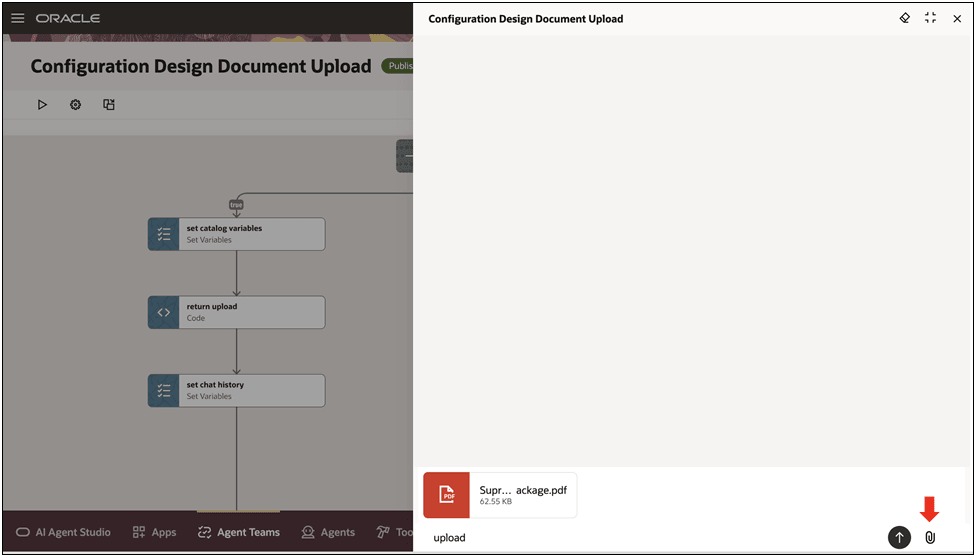Clear the chat with the eraser icon

905,19
